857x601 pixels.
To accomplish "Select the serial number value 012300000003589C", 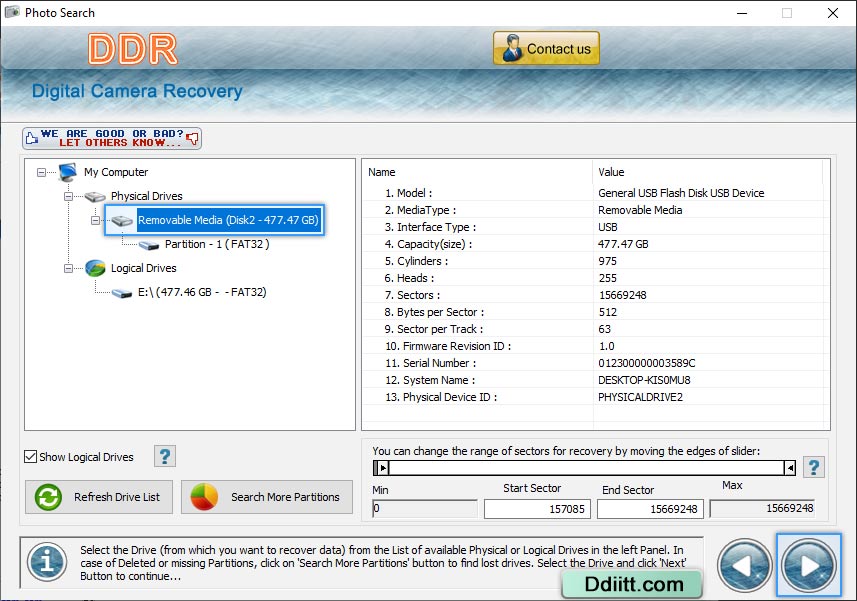I will 647,363.
